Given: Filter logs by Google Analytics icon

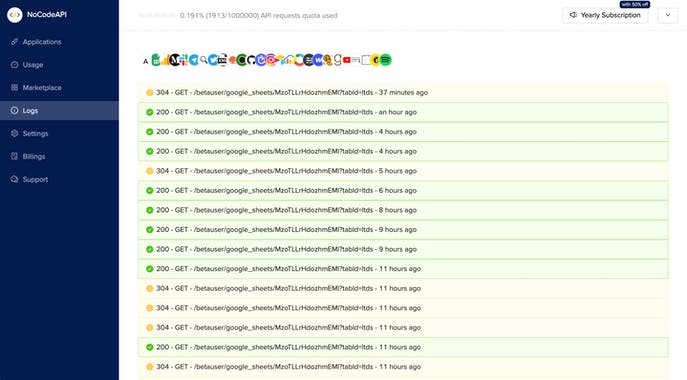Looking at the screenshot, I should [165, 60].
